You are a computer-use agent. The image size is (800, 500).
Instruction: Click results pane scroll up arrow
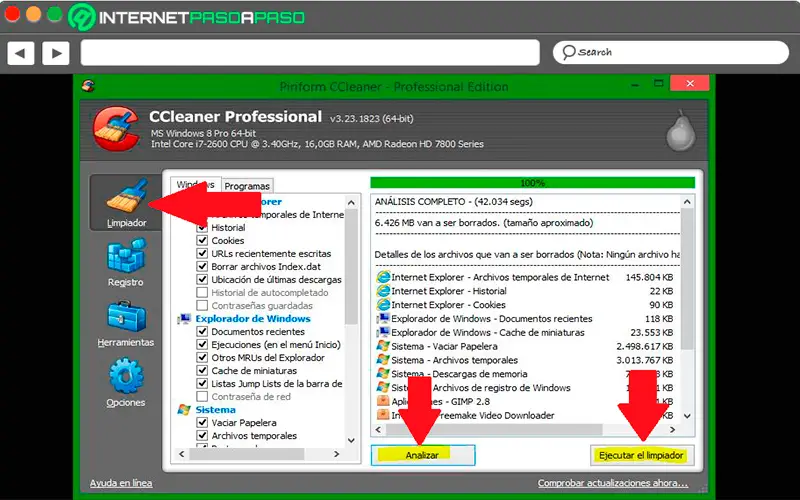point(687,202)
